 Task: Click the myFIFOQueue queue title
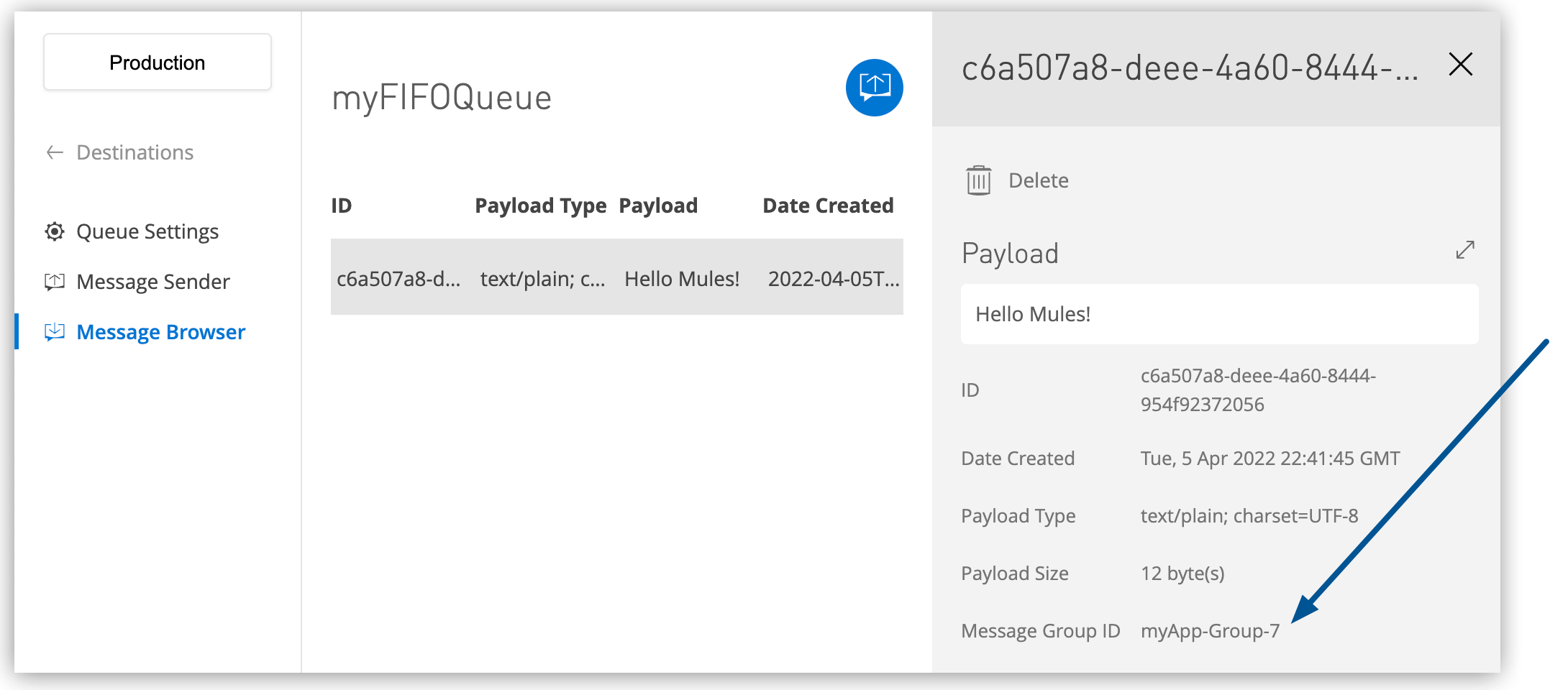(x=440, y=98)
